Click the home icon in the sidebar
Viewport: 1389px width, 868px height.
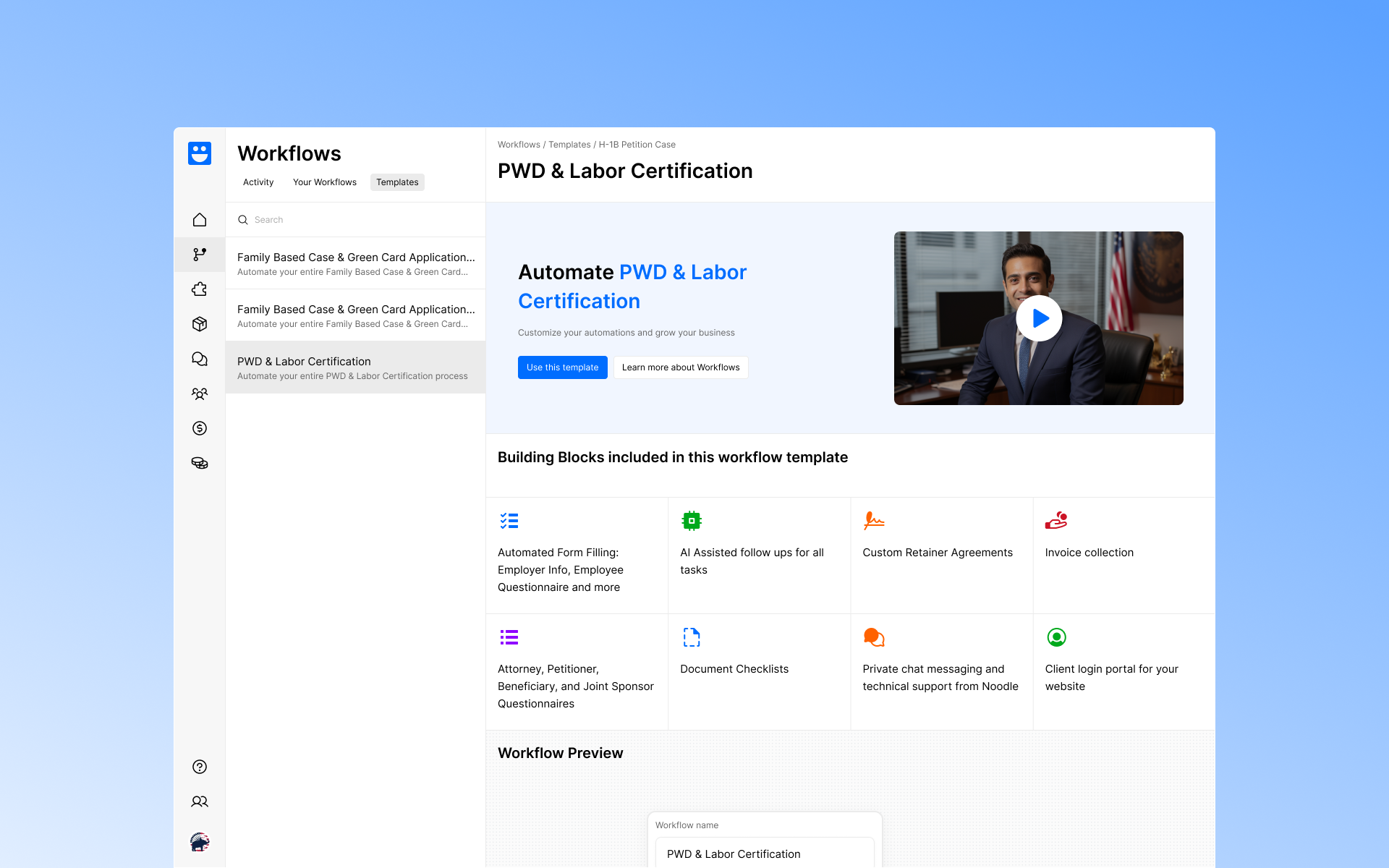point(200,220)
